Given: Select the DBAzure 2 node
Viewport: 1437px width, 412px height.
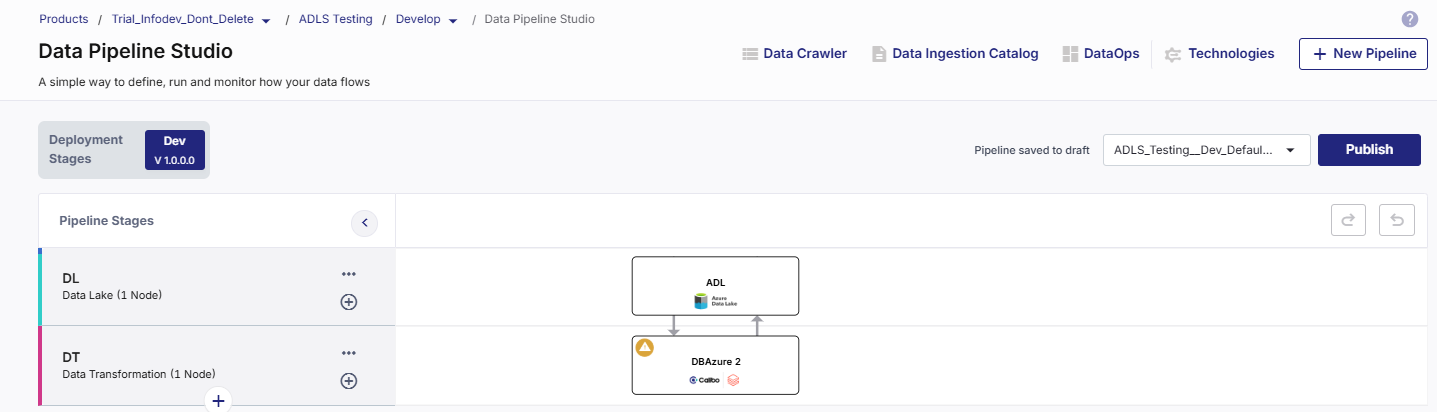Looking at the screenshot, I should click(x=715, y=365).
